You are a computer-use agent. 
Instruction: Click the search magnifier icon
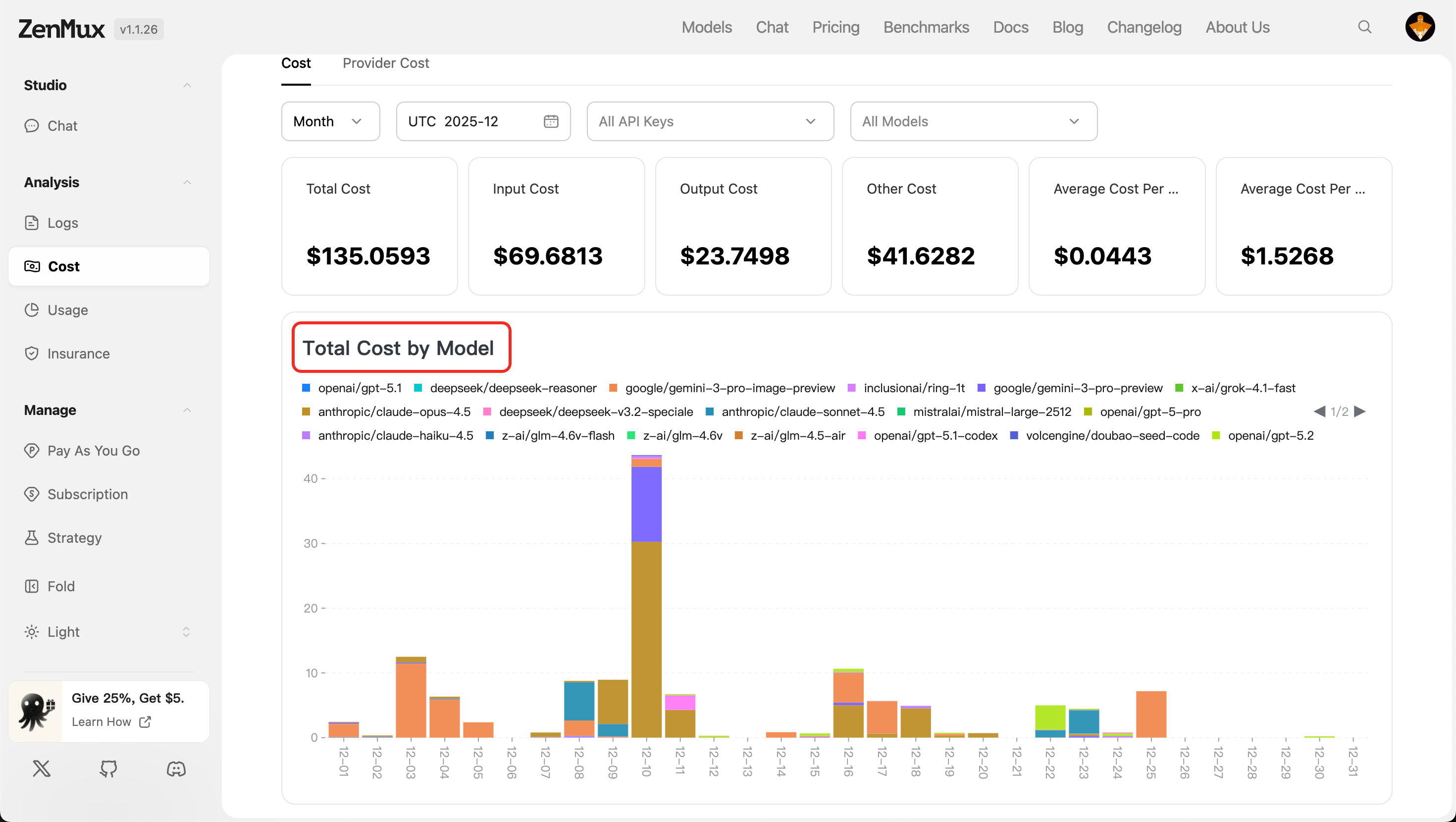pyautogui.click(x=1364, y=27)
